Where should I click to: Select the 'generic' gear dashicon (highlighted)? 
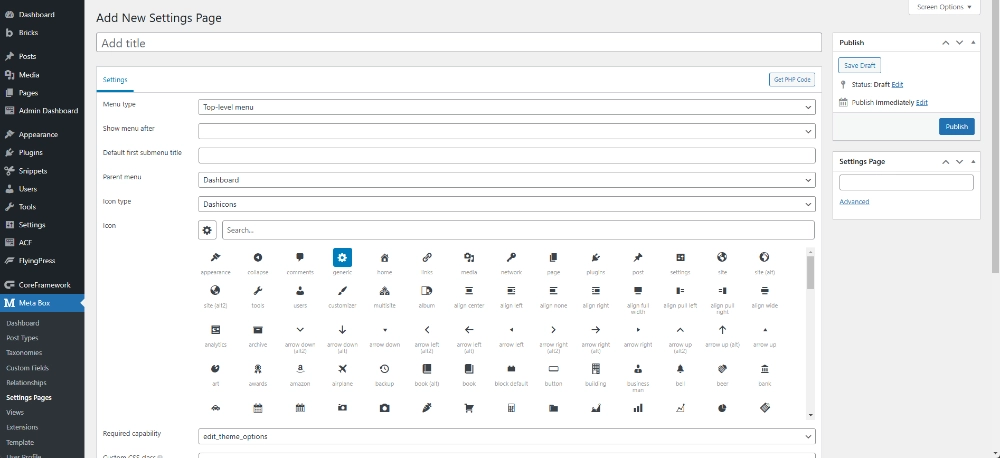(x=342, y=258)
